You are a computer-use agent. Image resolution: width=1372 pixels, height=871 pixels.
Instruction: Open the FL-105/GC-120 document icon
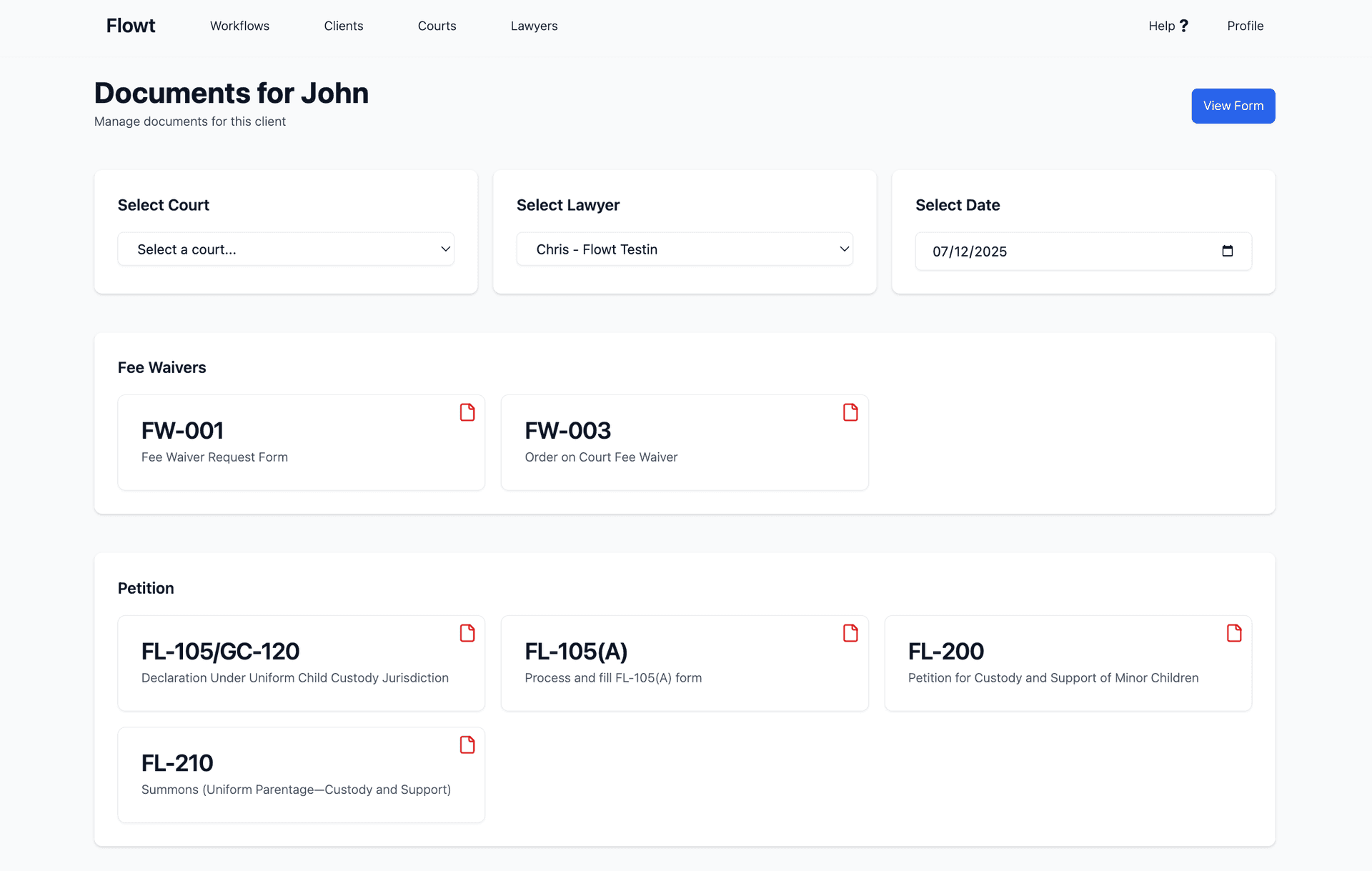[x=467, y=633]
